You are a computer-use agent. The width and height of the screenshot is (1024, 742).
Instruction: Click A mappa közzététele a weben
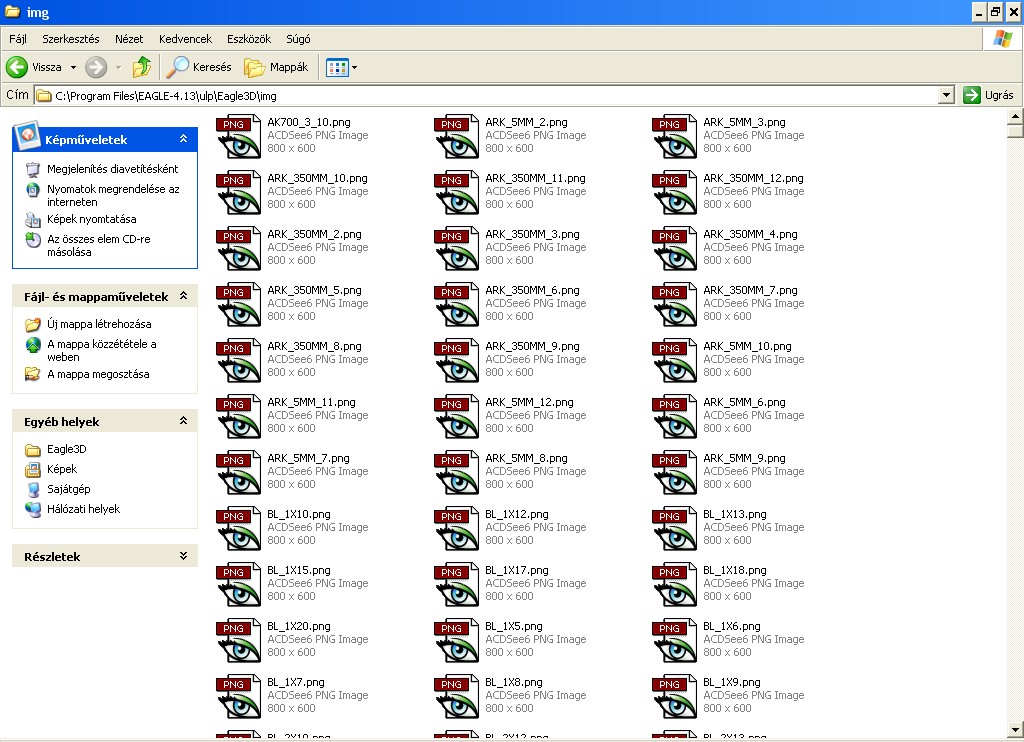[102, 351]
